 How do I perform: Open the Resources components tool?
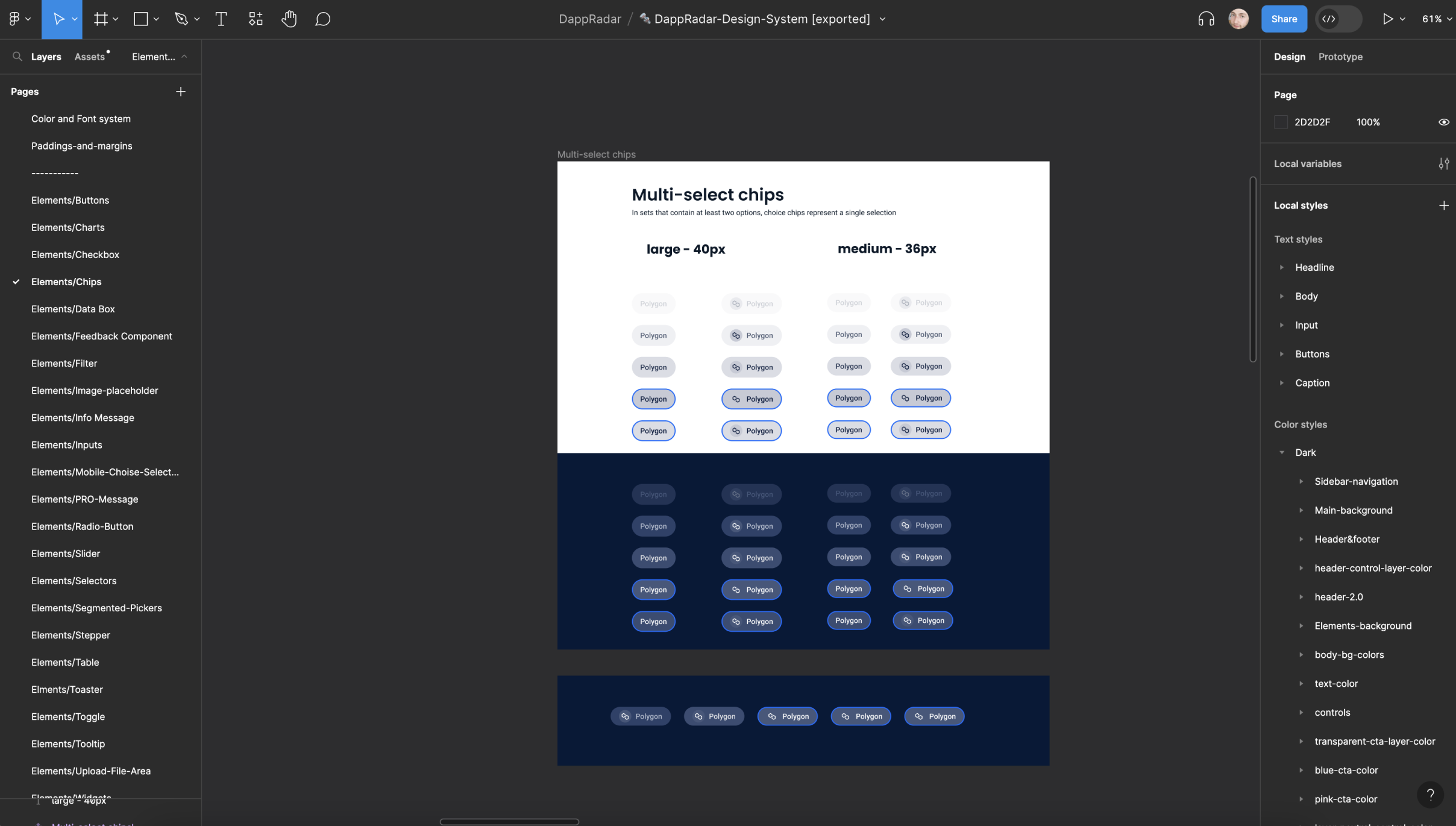256,19
